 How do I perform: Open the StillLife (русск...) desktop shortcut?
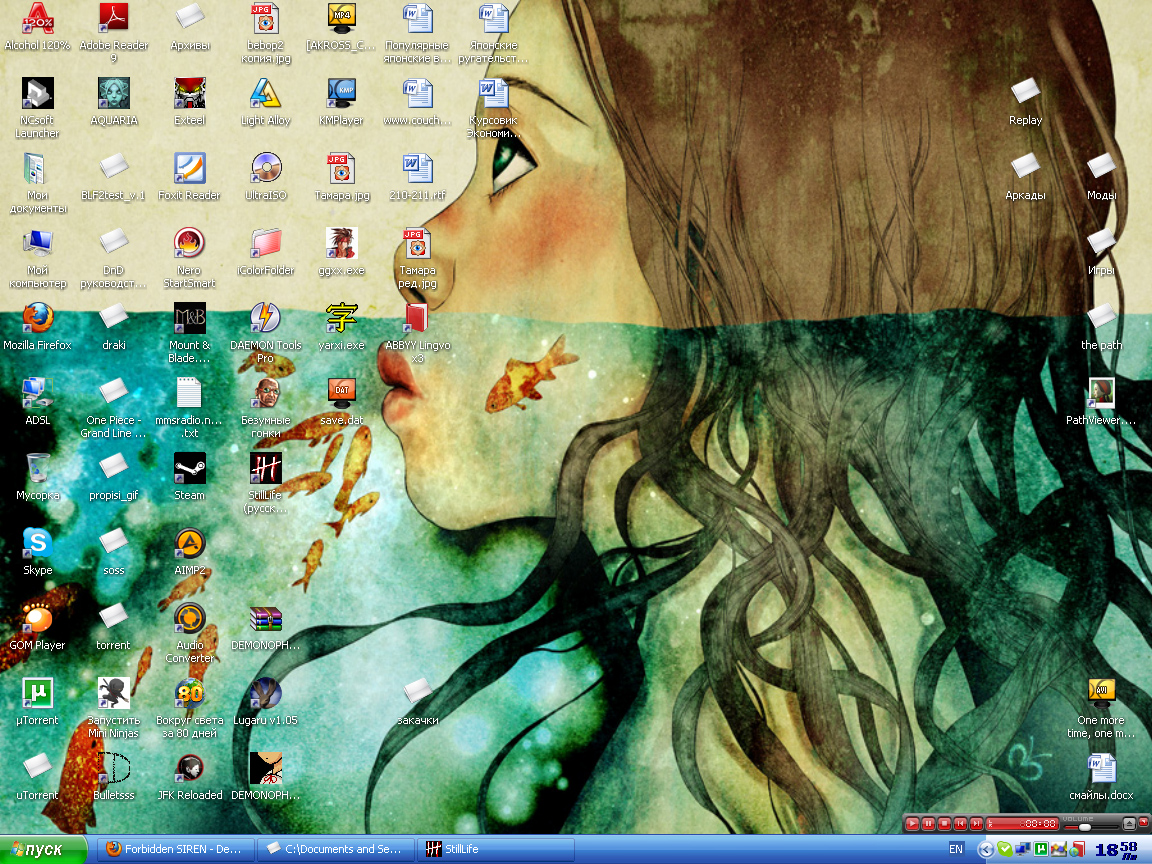(266, 483)
